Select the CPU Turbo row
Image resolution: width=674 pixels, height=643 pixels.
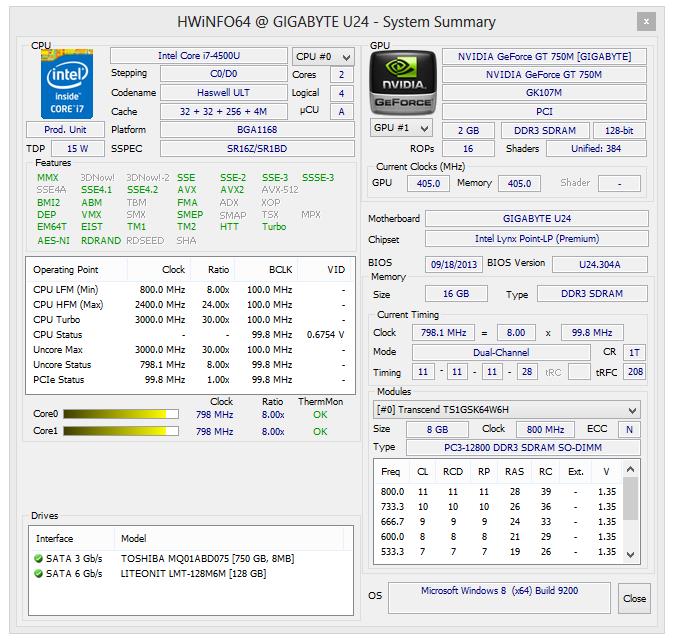point(190,319)
